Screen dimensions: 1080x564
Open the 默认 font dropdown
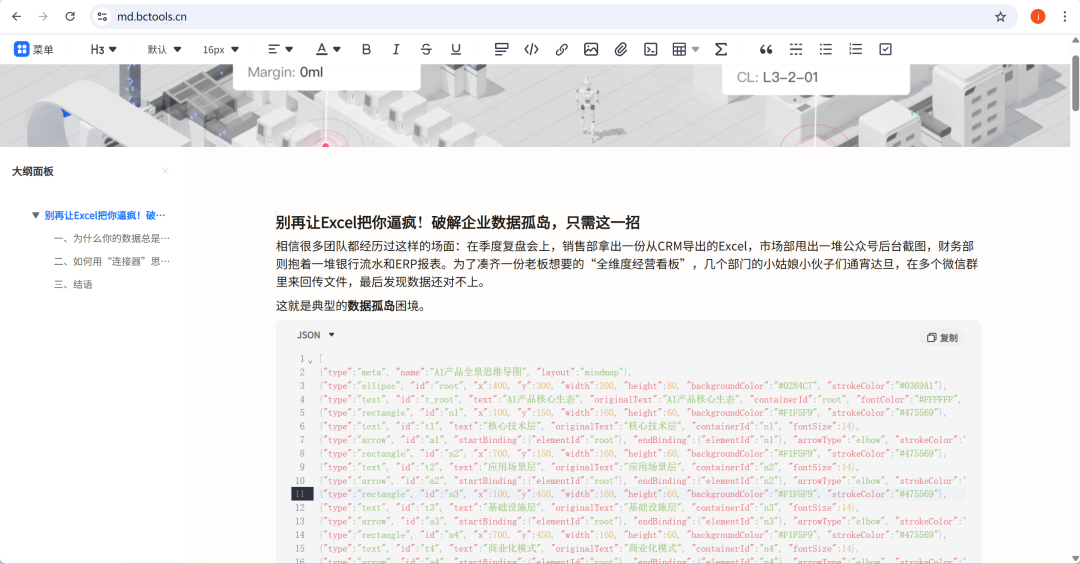pos(164,50)
